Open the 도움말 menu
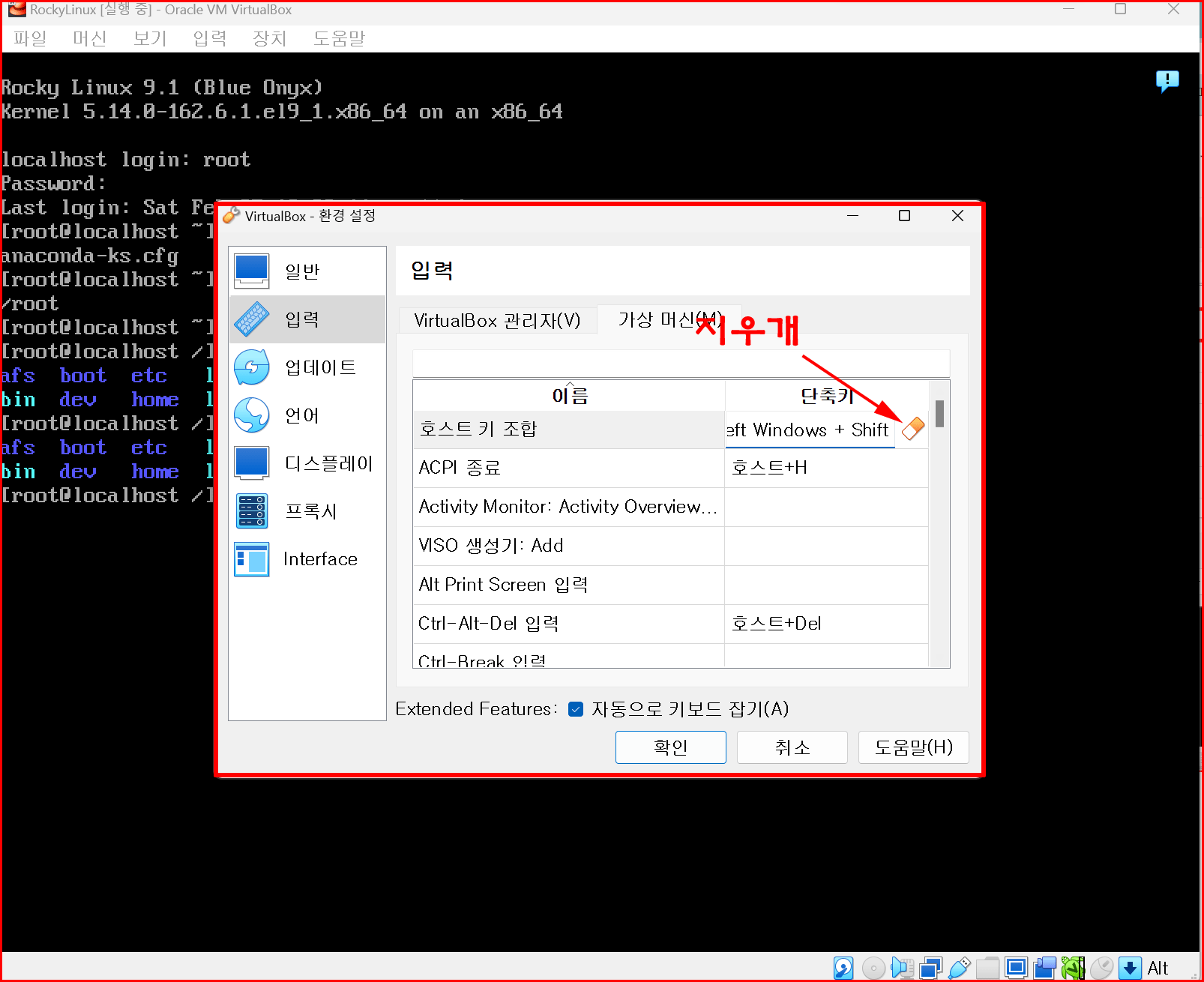Screen dimensions: 1204x982 click(339, 38)
